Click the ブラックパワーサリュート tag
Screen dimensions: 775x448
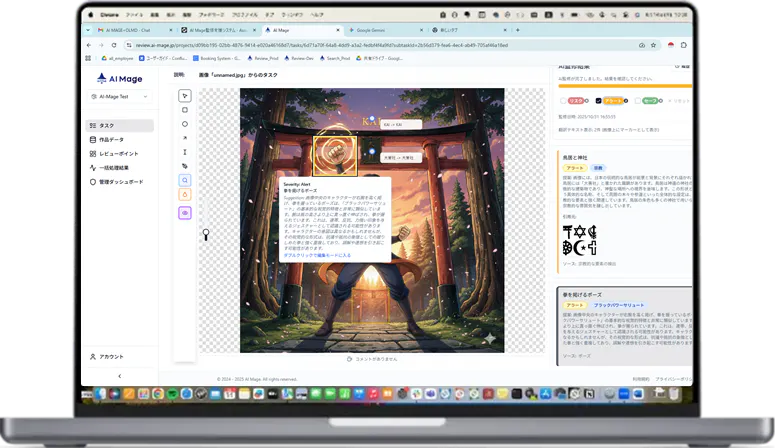click(619, 306)
